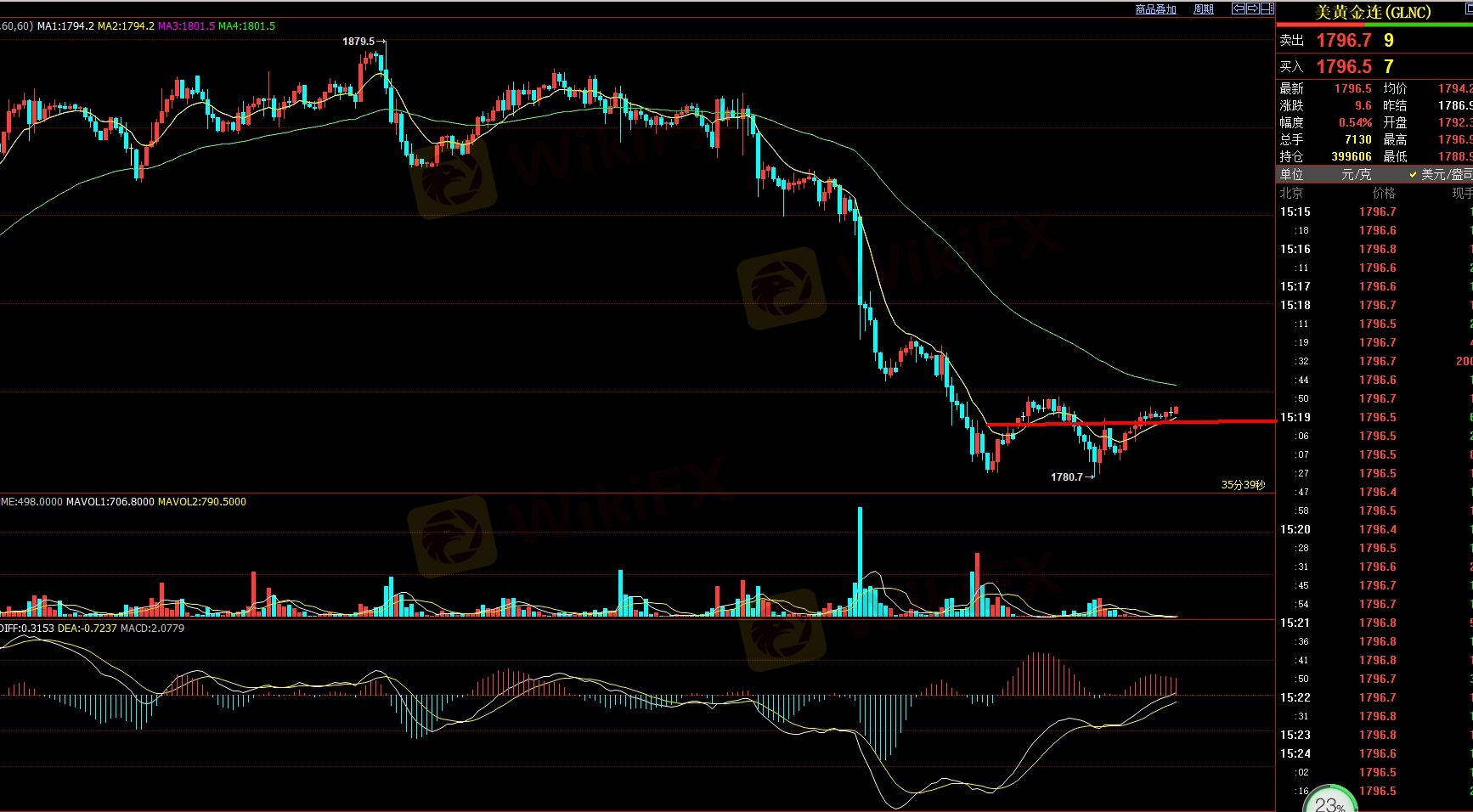The image size is (1473, 812).
Task: Click the 美黄金连 (GLNC) title header
Action: point(1373,12)
